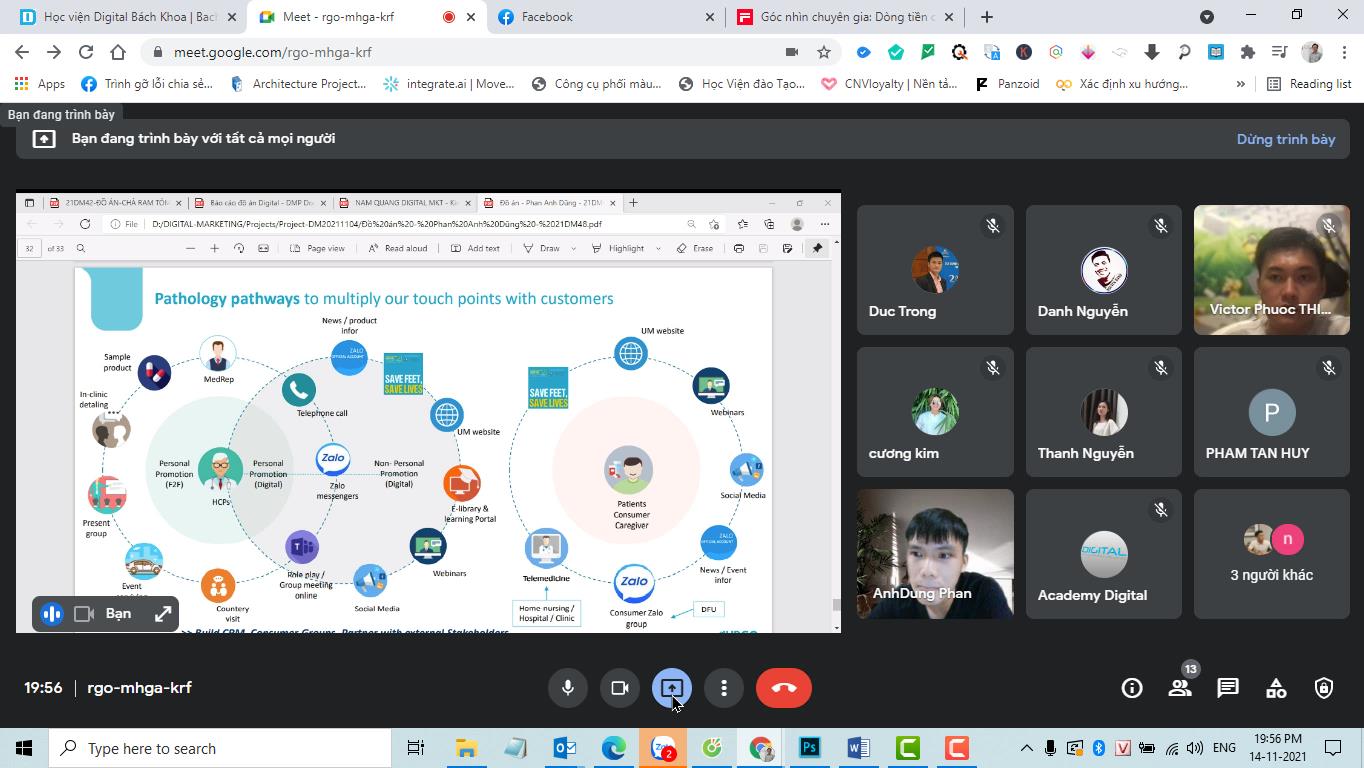Open Photoshop from the taskbar
The height and width of the screenshot is (768, 1364).
809,748
